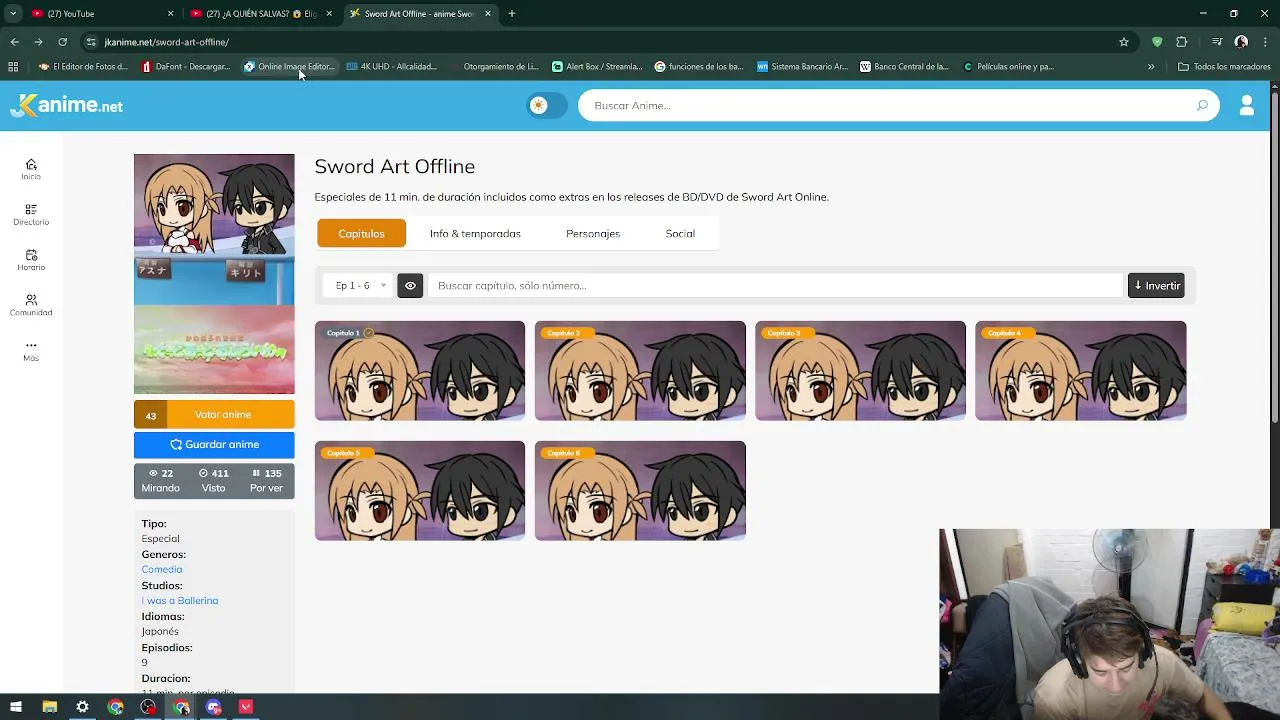Screen dimensions: 1280x720
Task: Expand the Más sidebar menu
Action: [31, 350]
